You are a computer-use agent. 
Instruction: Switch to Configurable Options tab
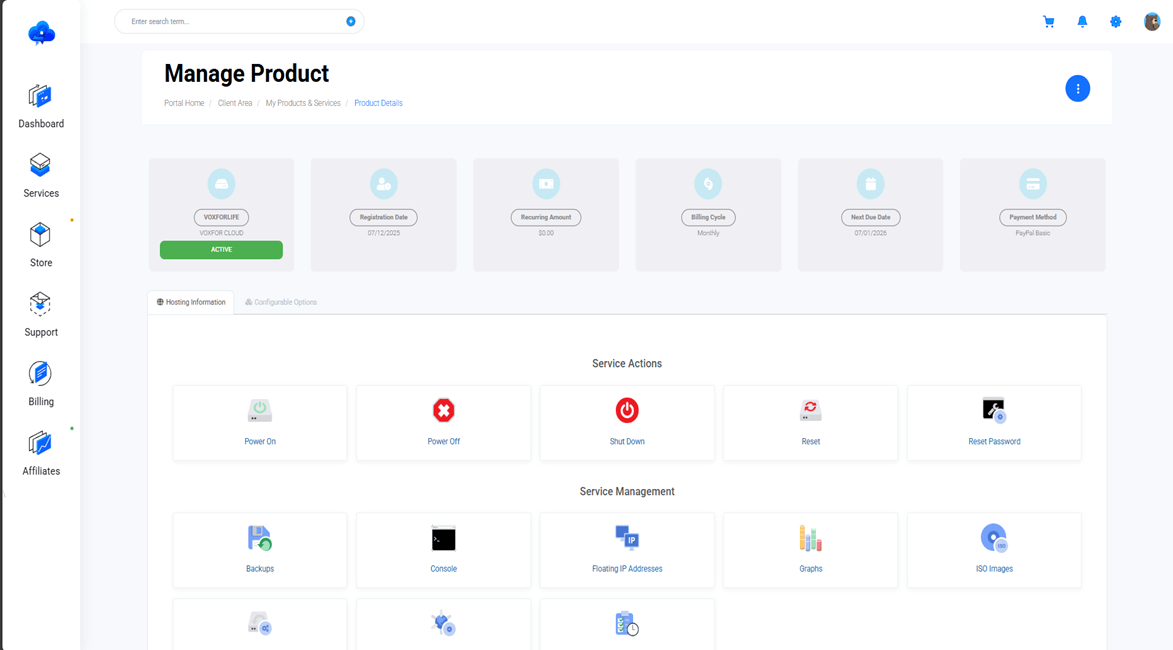click(281, 302)
